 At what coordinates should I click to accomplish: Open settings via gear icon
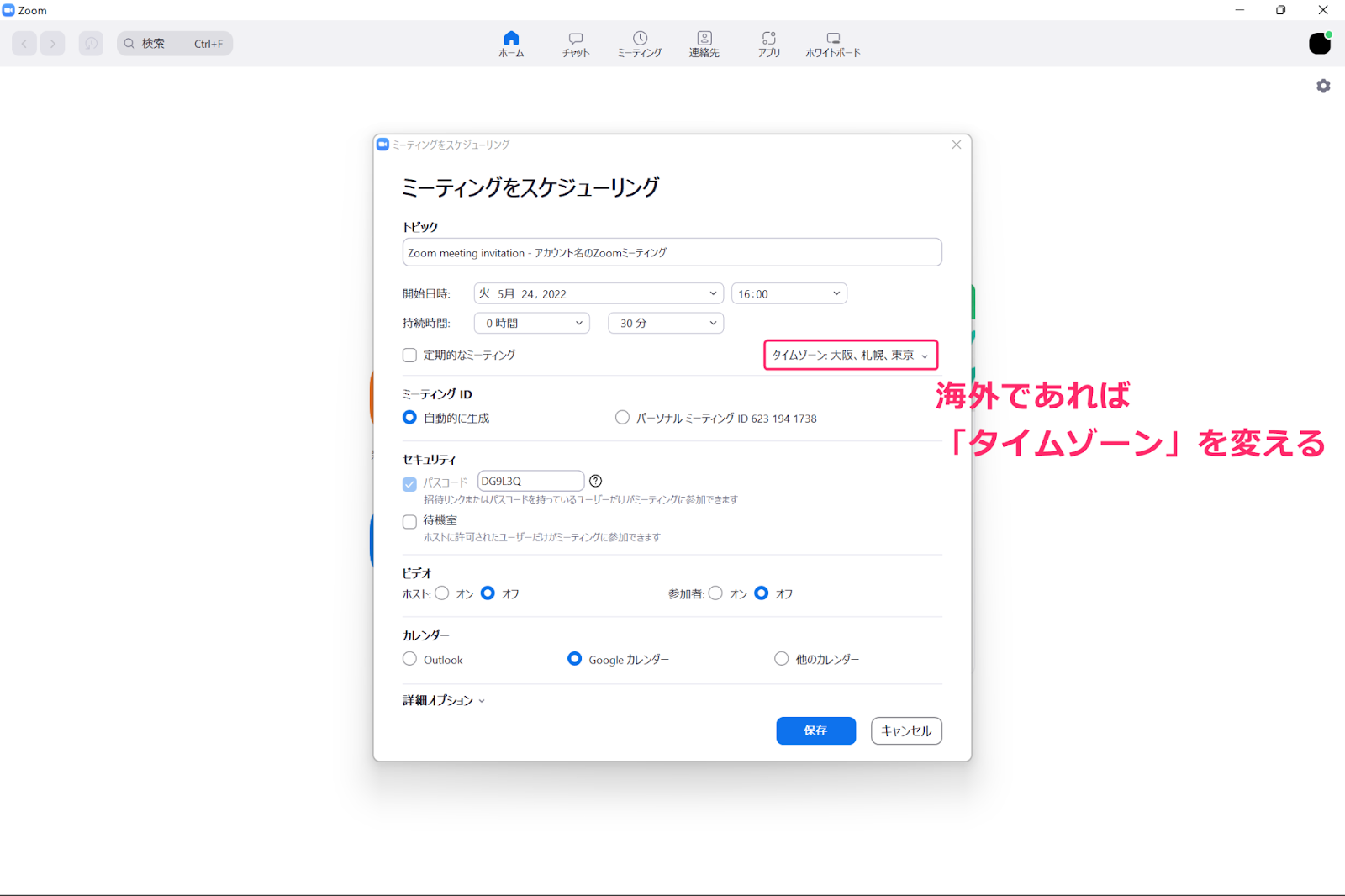pyautogui.click(x=1323, y=86)
